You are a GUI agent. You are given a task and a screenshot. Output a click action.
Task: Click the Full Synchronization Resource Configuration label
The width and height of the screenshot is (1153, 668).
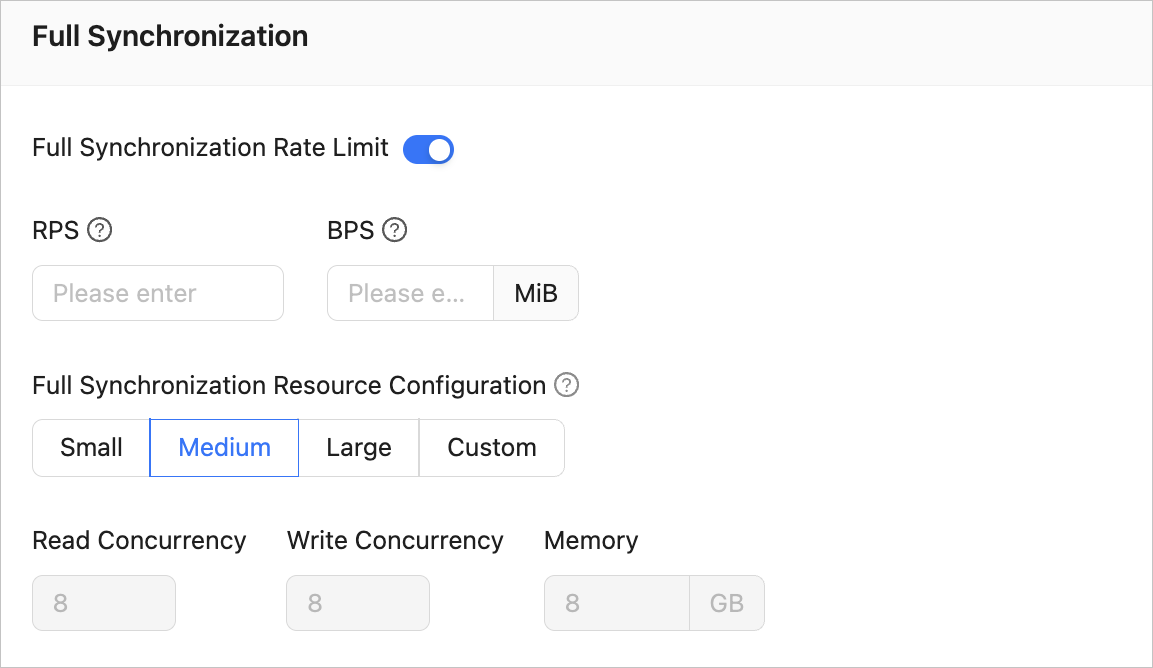coord(289,385)
